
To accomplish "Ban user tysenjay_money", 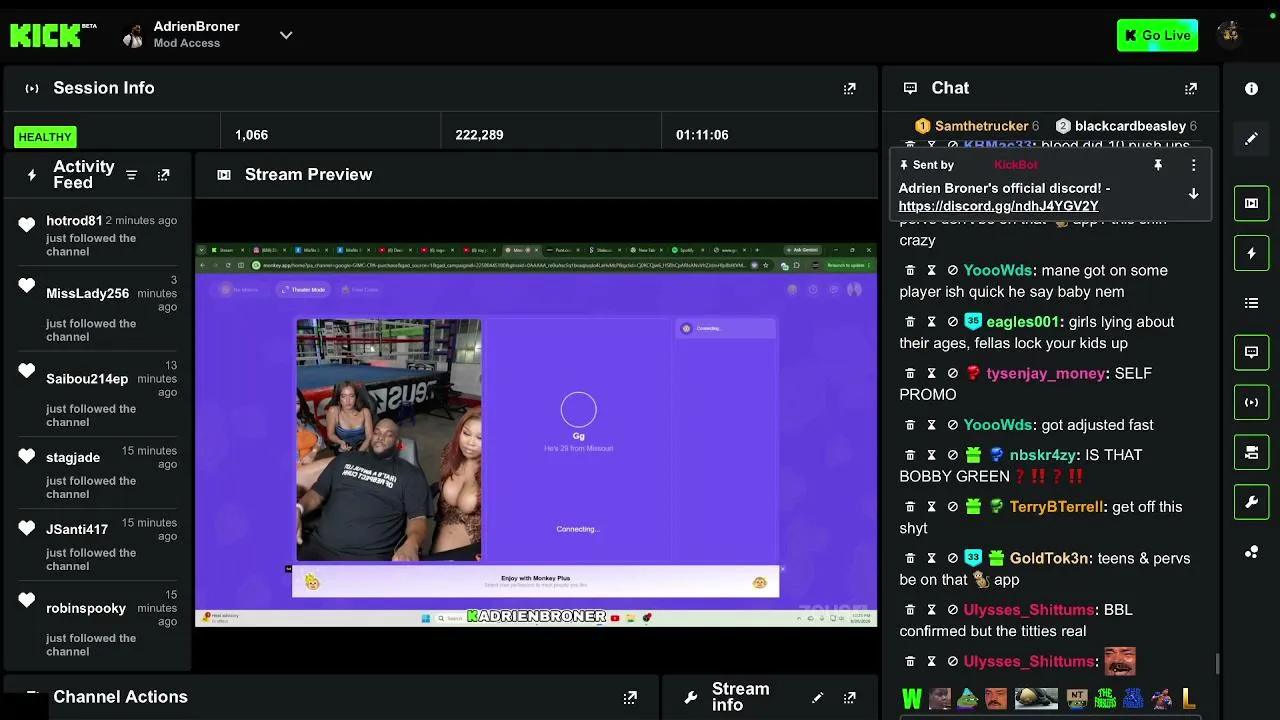I will coord(952,373).
